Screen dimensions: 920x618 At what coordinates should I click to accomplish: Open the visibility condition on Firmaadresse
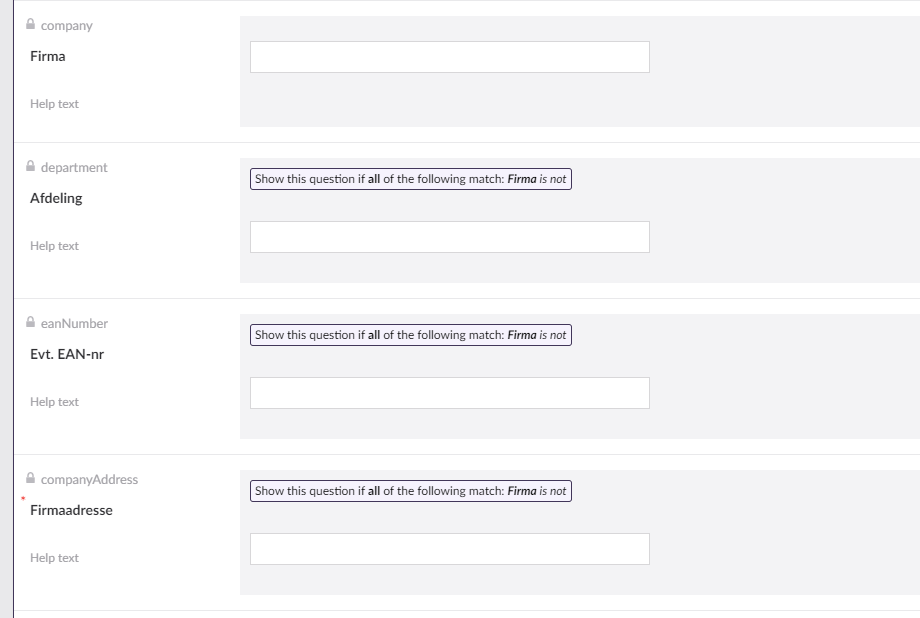pos(410,491)
